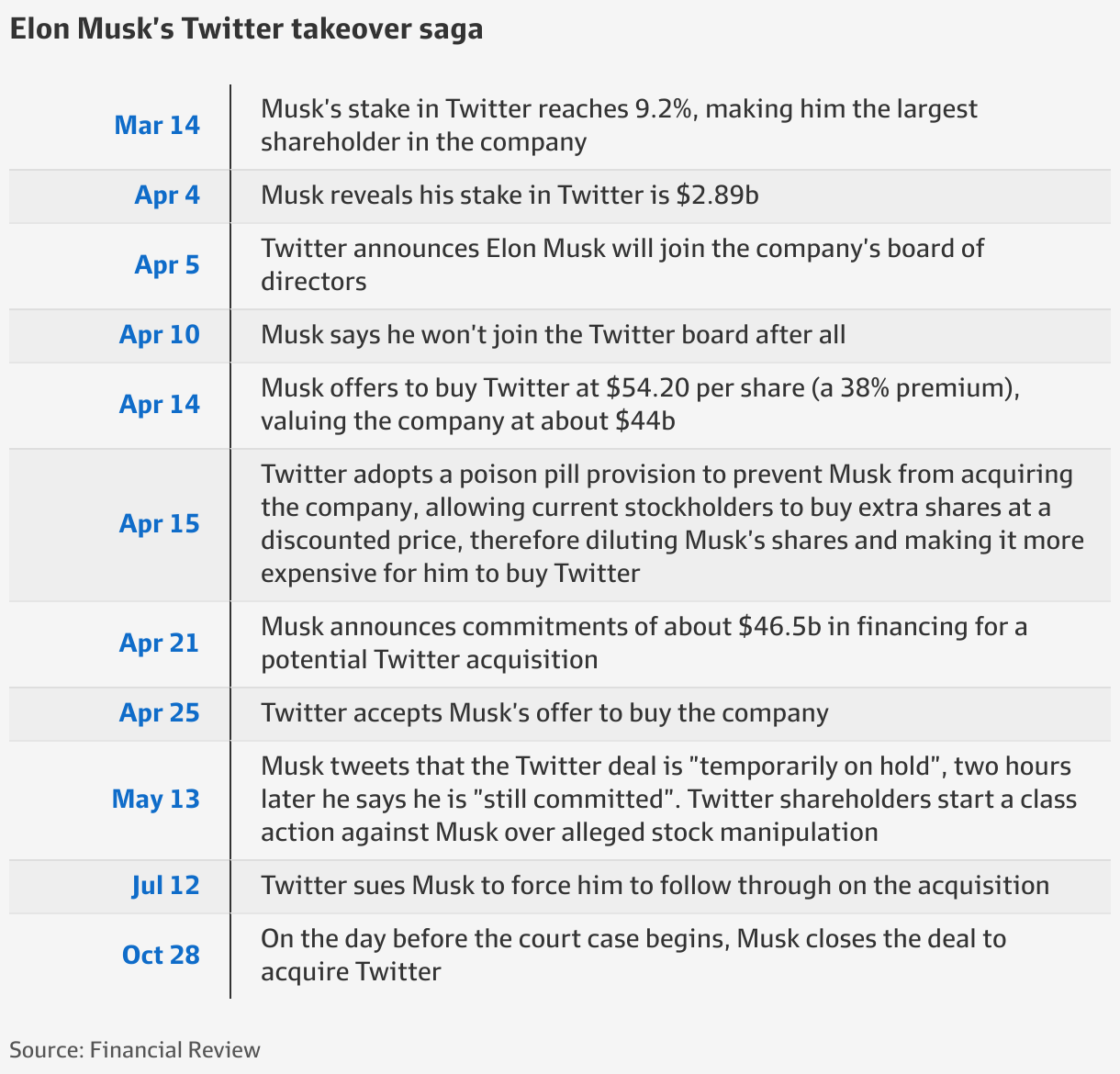Viewport: 1120px width, 1074px height.
Task: Click the Apr 21 date label
Action: point(160,643)
